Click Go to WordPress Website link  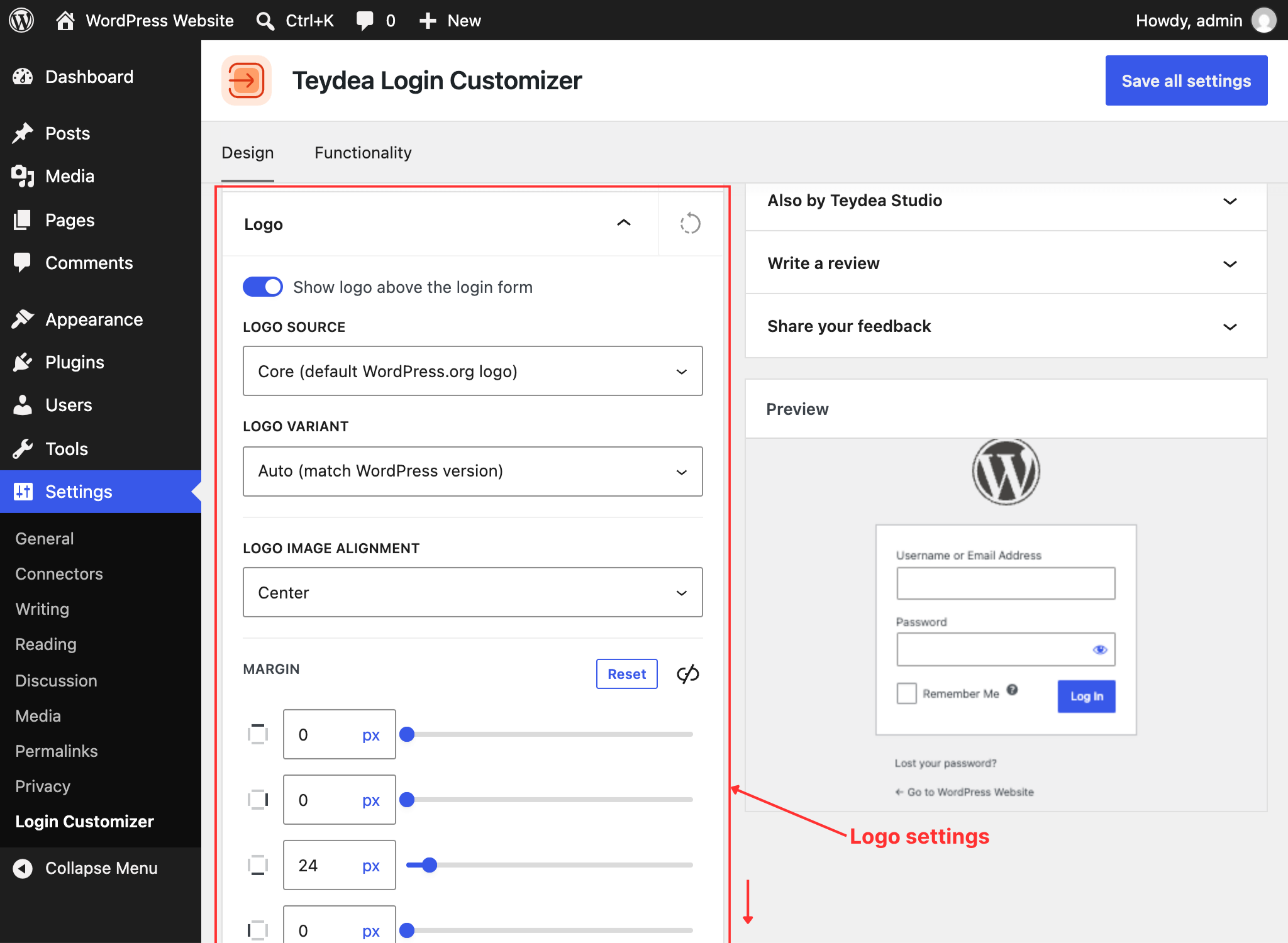(965, 792)
